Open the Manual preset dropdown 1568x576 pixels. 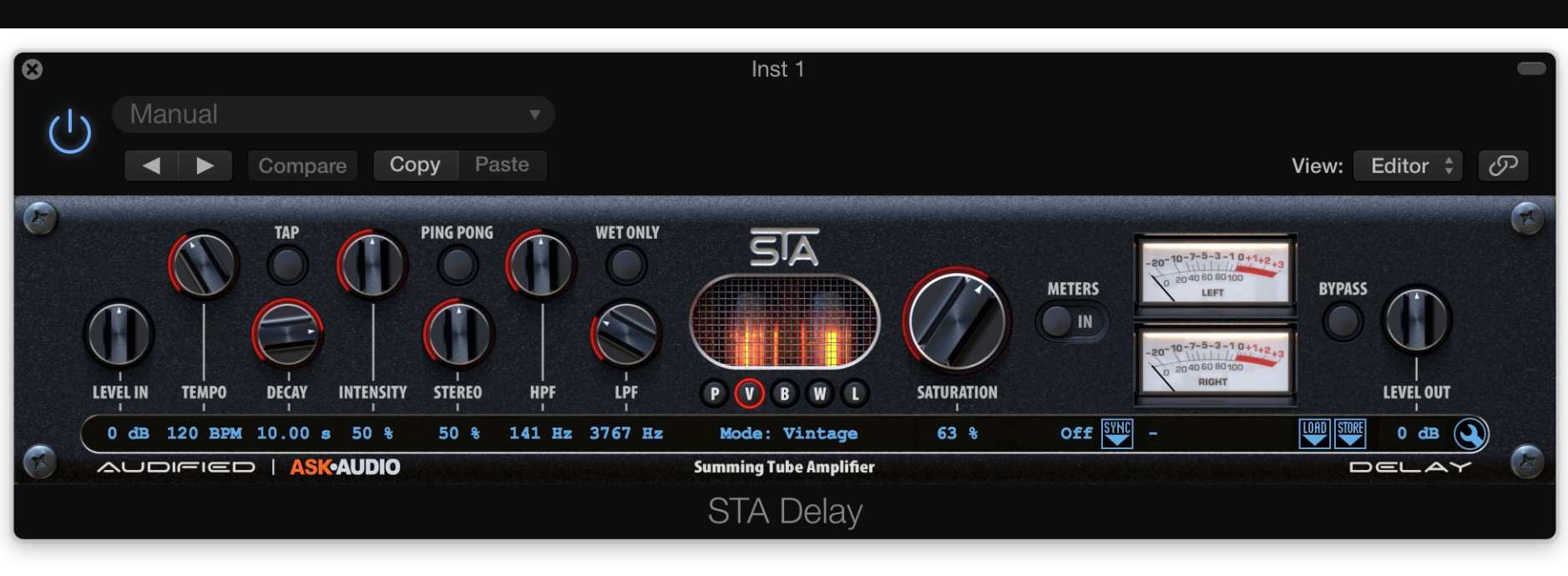(x=333, y=114)
